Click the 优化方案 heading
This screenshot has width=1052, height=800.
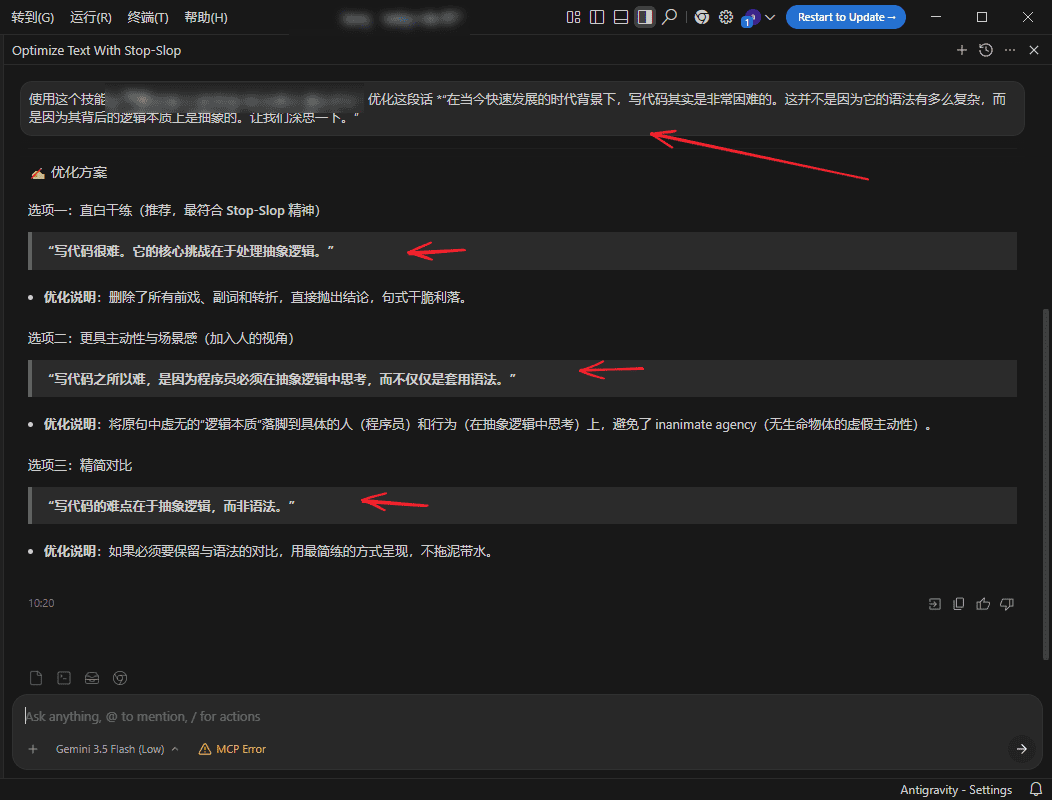[x=78, y=172]
